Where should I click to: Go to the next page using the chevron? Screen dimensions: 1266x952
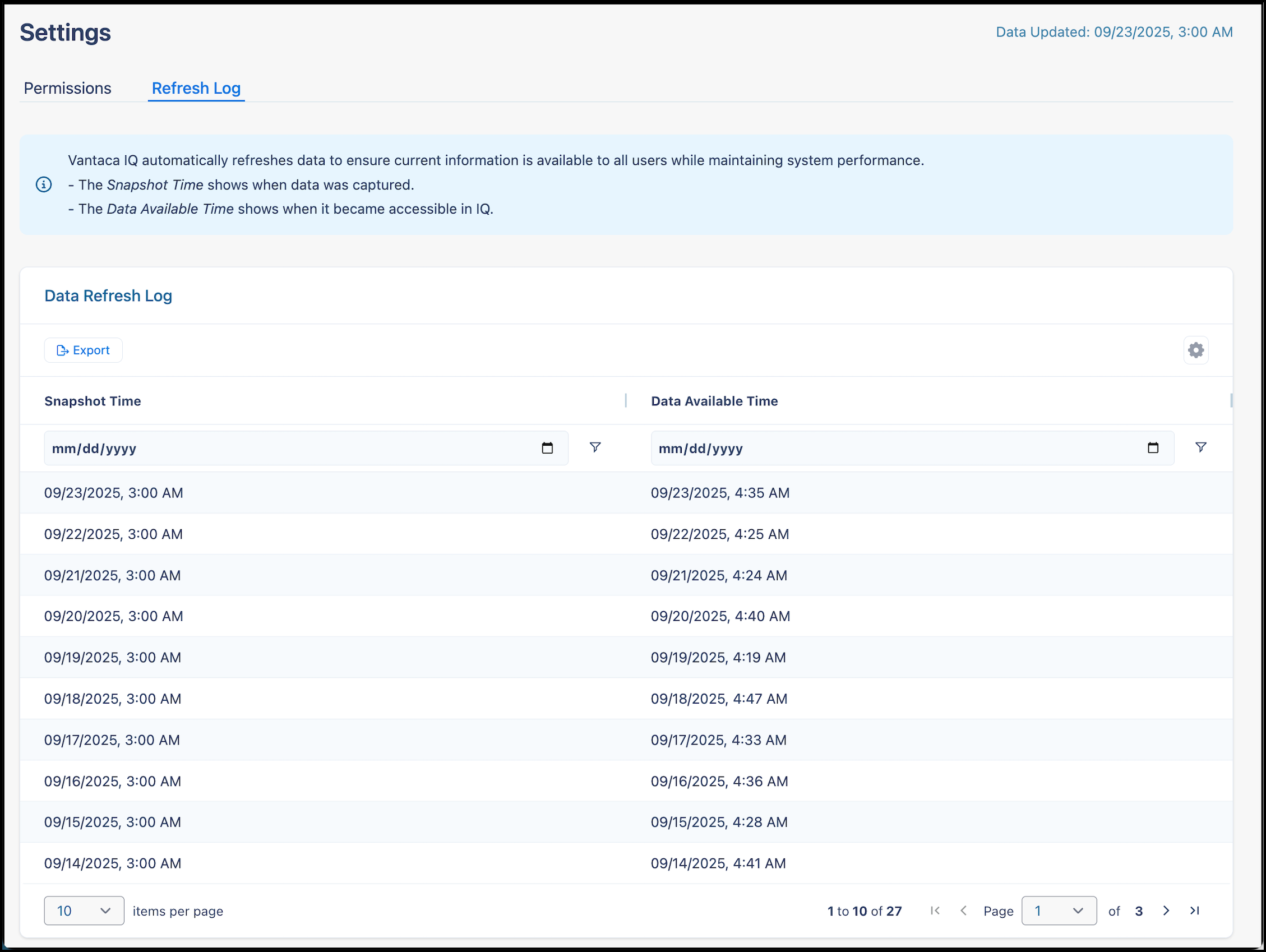pos(1166,911)
